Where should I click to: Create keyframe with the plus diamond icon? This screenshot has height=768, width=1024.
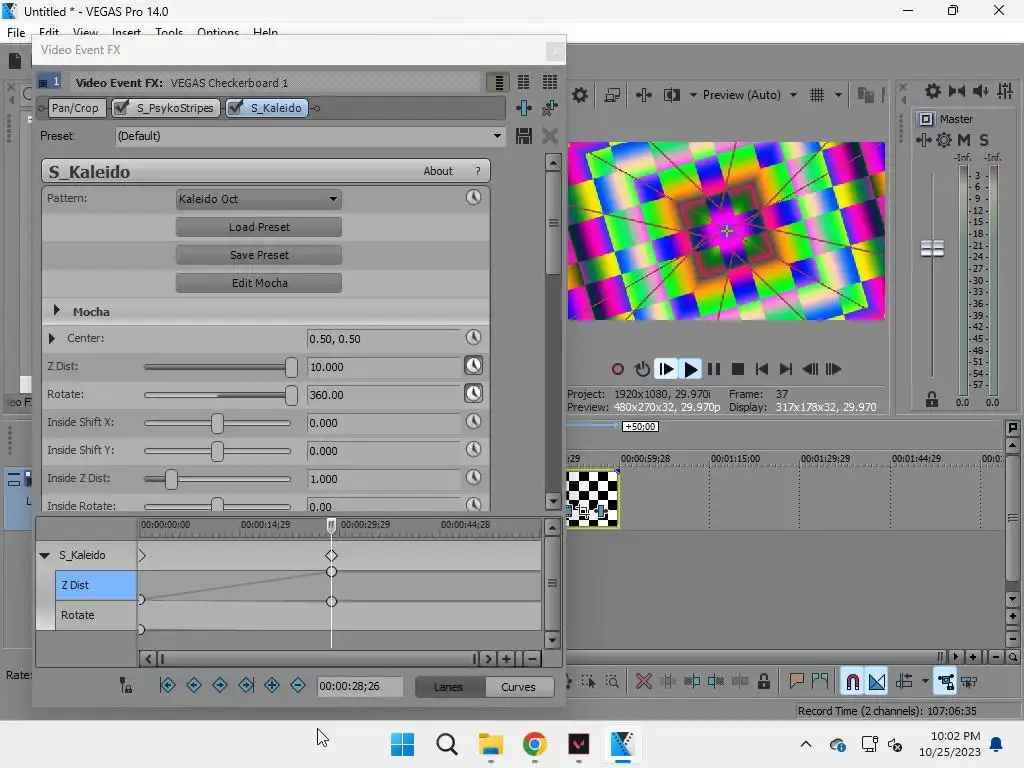pos(272,685)
